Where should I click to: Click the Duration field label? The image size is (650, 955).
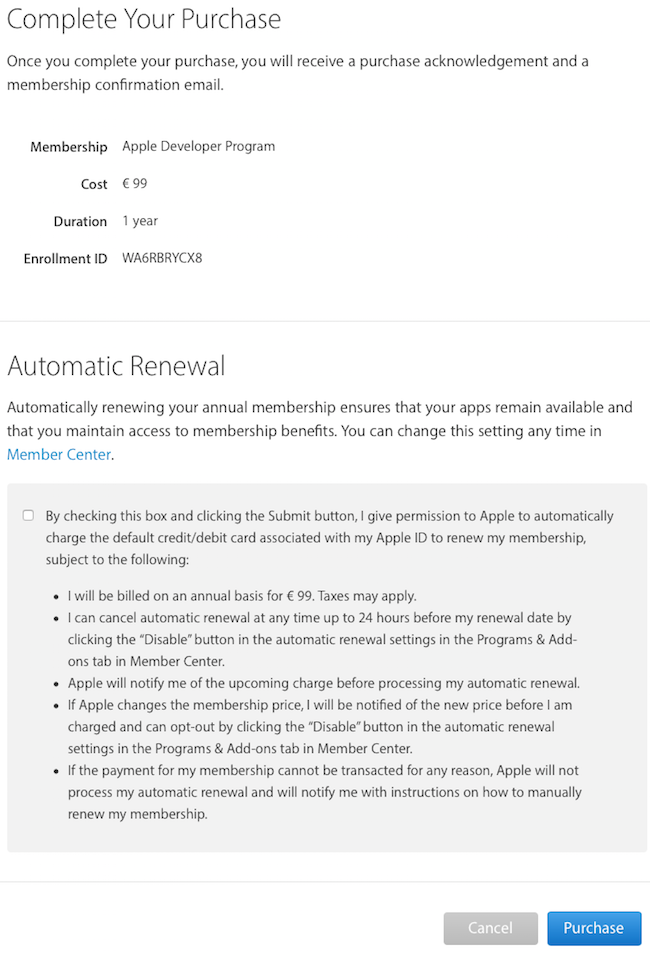tap(80, 221)
